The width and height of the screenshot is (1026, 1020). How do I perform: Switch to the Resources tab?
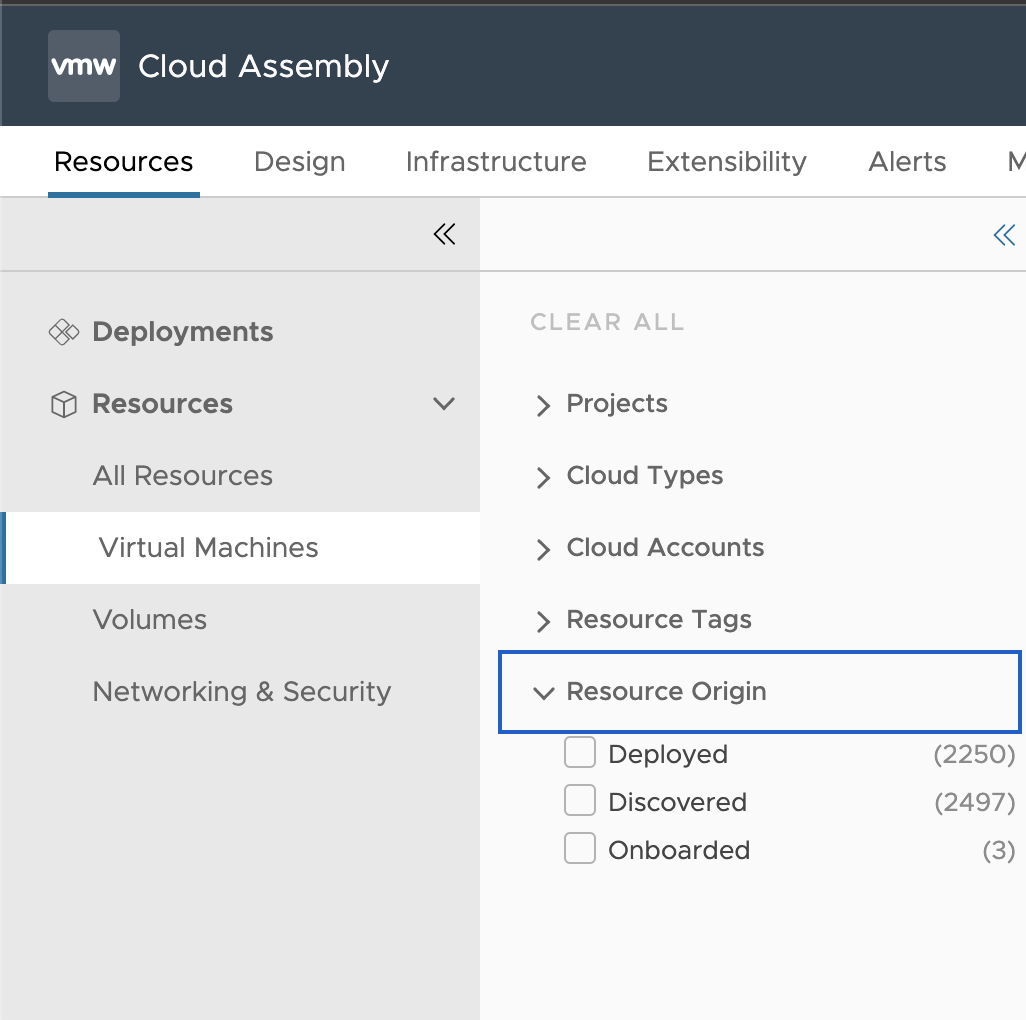click(124, 162)
